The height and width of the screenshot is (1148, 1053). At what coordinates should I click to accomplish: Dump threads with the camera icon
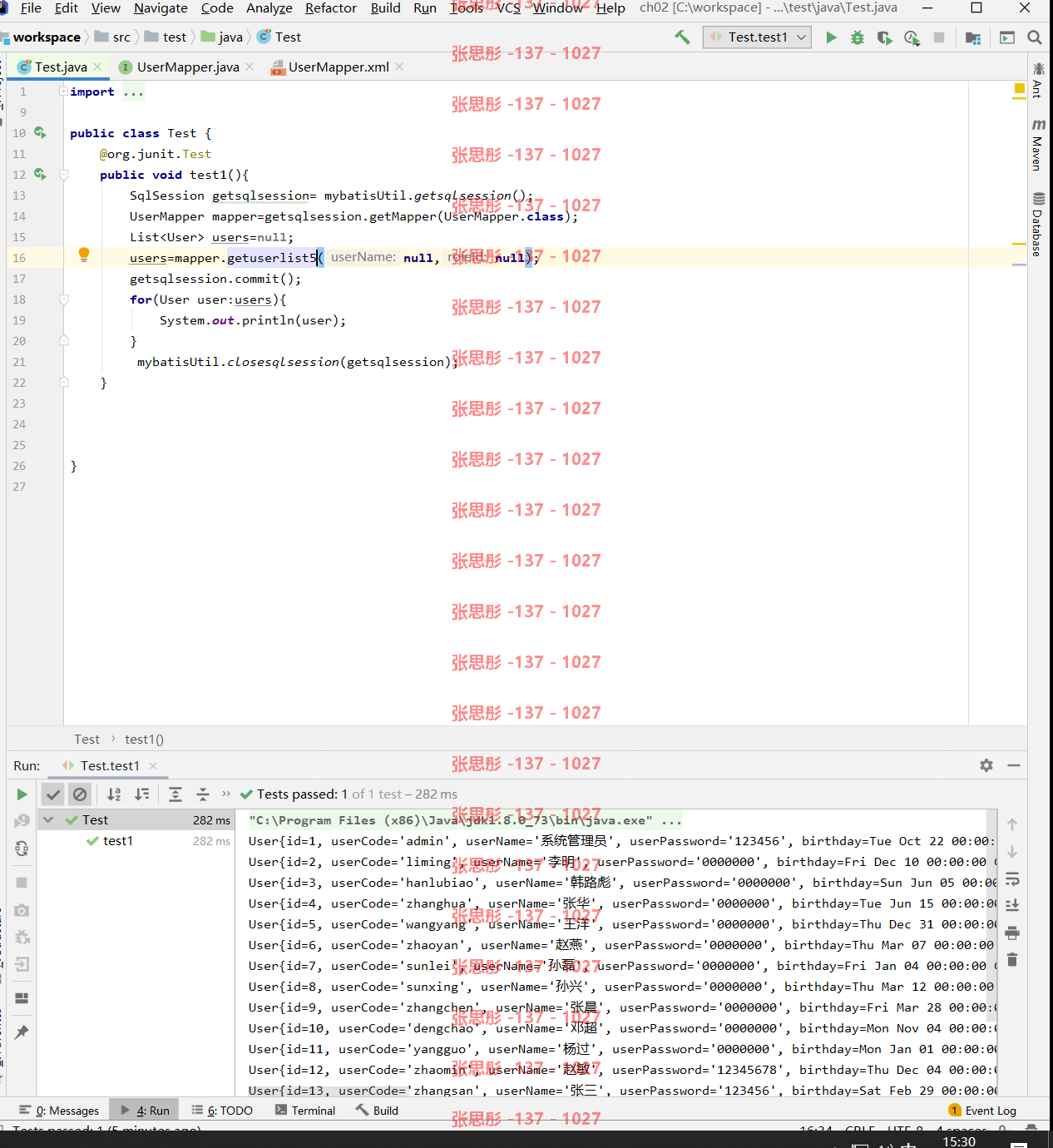point(22,910)
